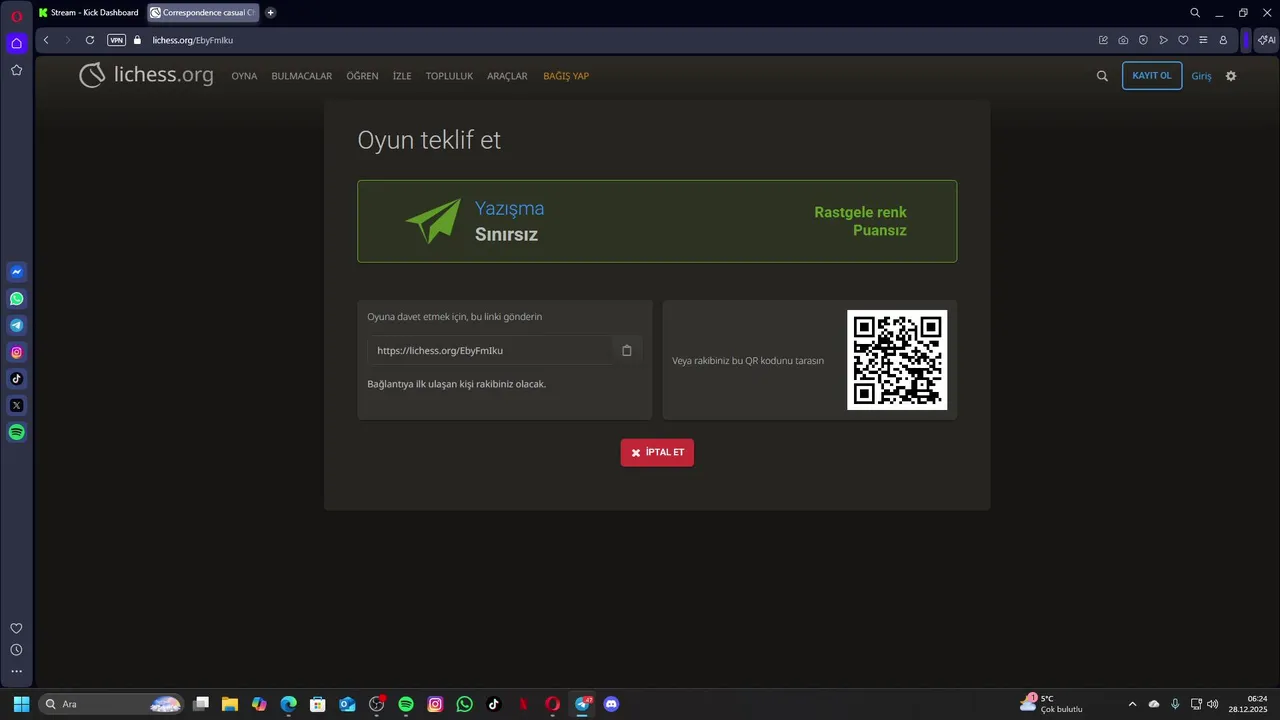Image resolution: width=1280 pixels, height=720 pixels.
Task: Open X (Twitter) in Opera sidebar
Action: coord(17,406)
